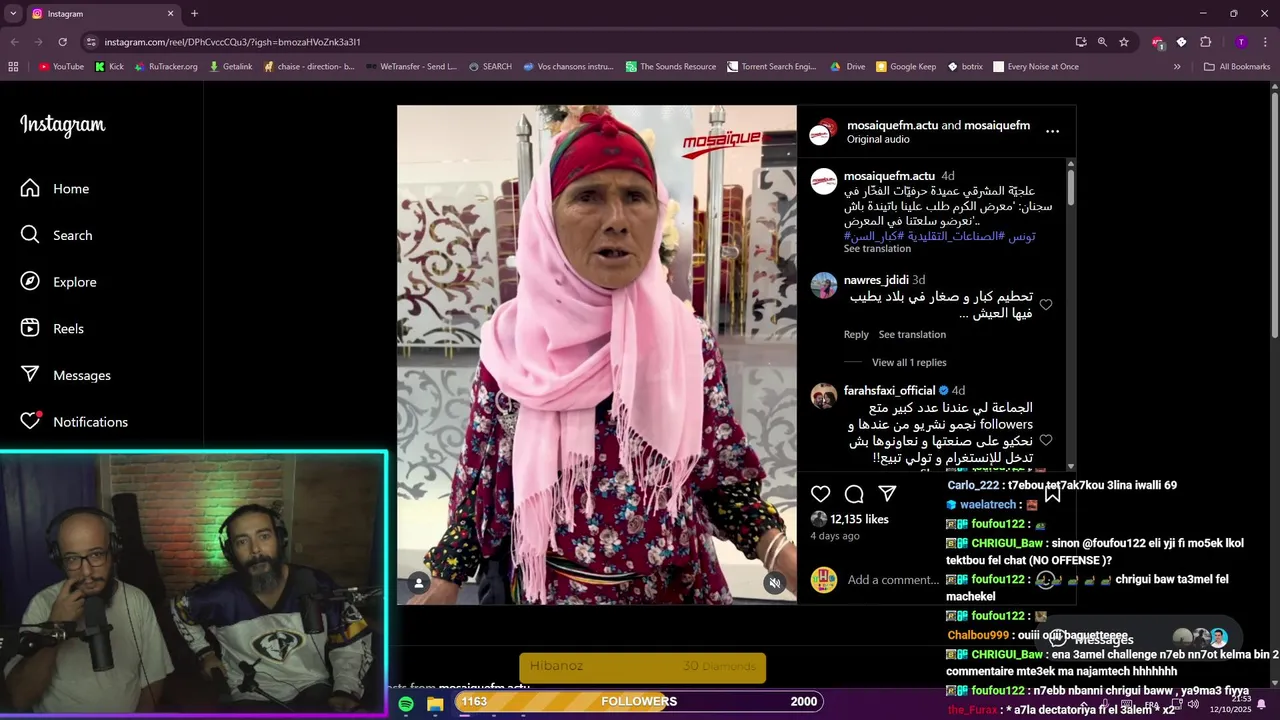Screen dimensions: 1280x720
Task: Open the mosaiquefm collaborator link
Action: pos(997,125)
